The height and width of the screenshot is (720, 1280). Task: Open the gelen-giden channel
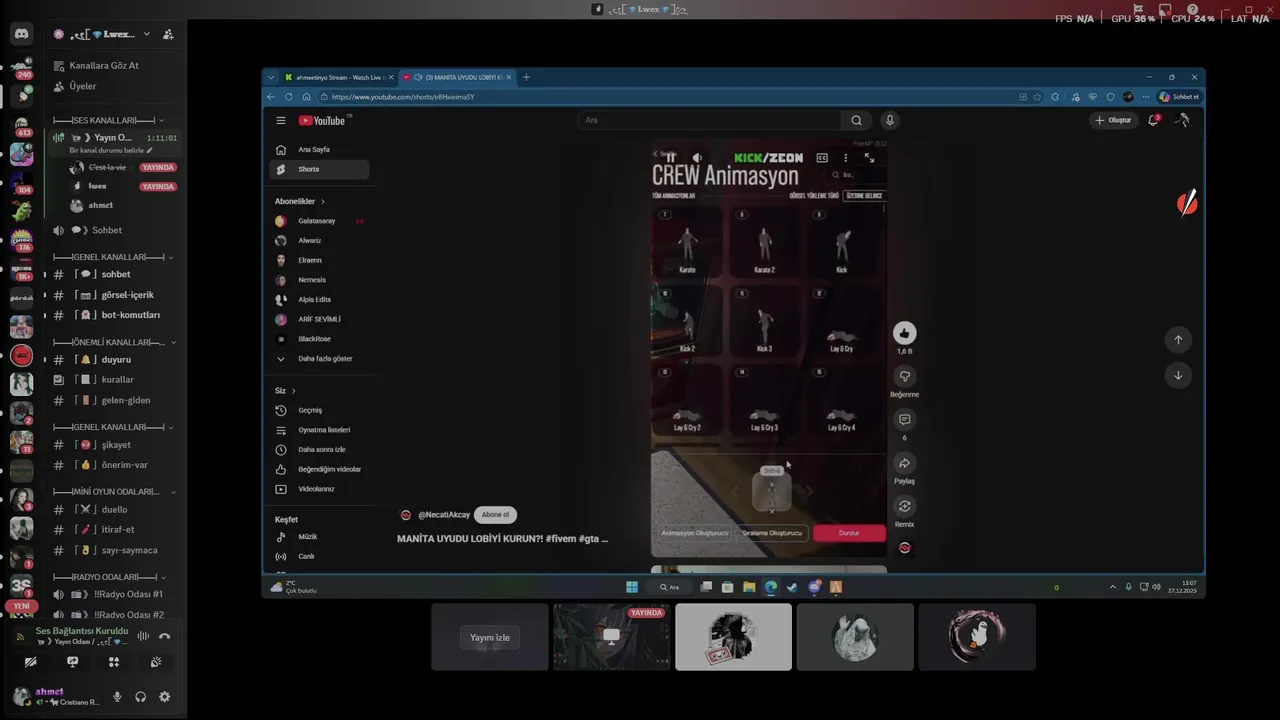[x=115, y=400]
